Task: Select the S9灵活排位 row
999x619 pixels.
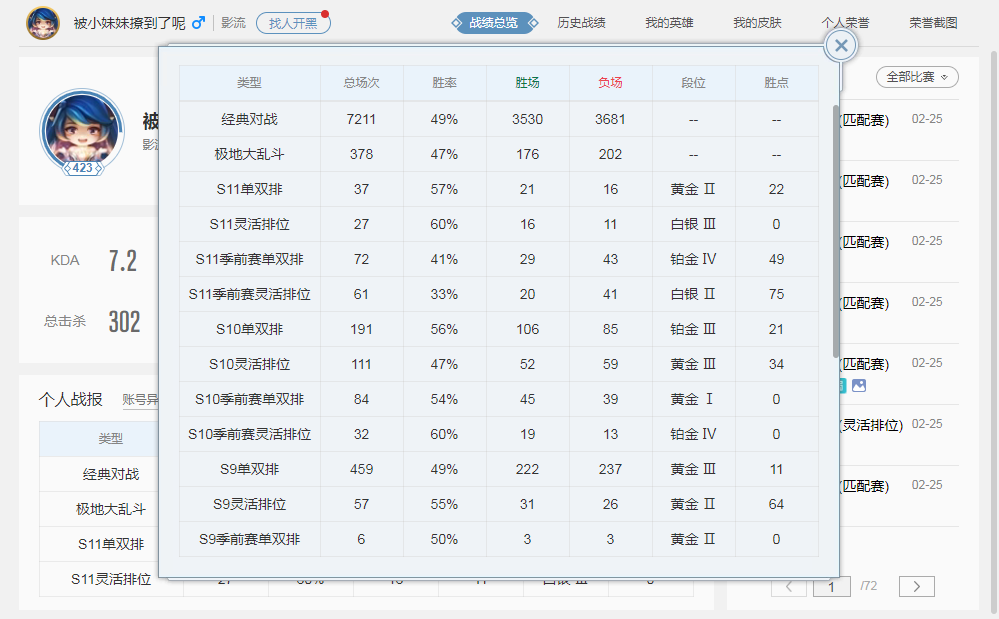Action: tap(499, 504)
